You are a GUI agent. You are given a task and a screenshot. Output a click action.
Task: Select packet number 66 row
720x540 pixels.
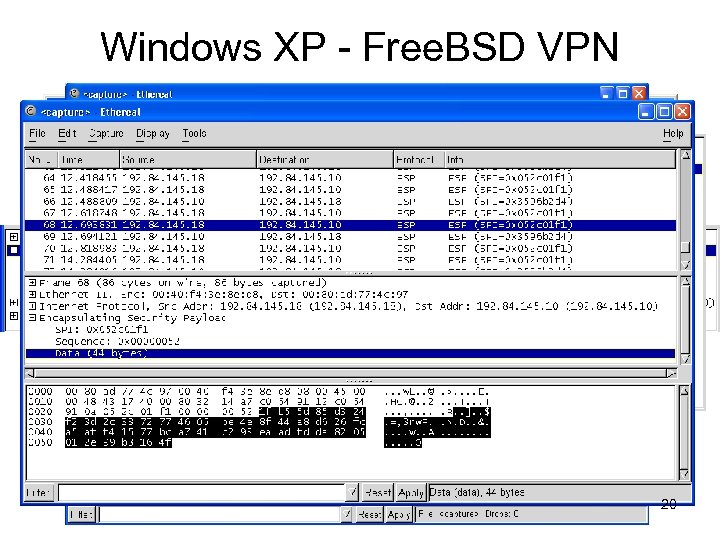(x=350, y=202)
